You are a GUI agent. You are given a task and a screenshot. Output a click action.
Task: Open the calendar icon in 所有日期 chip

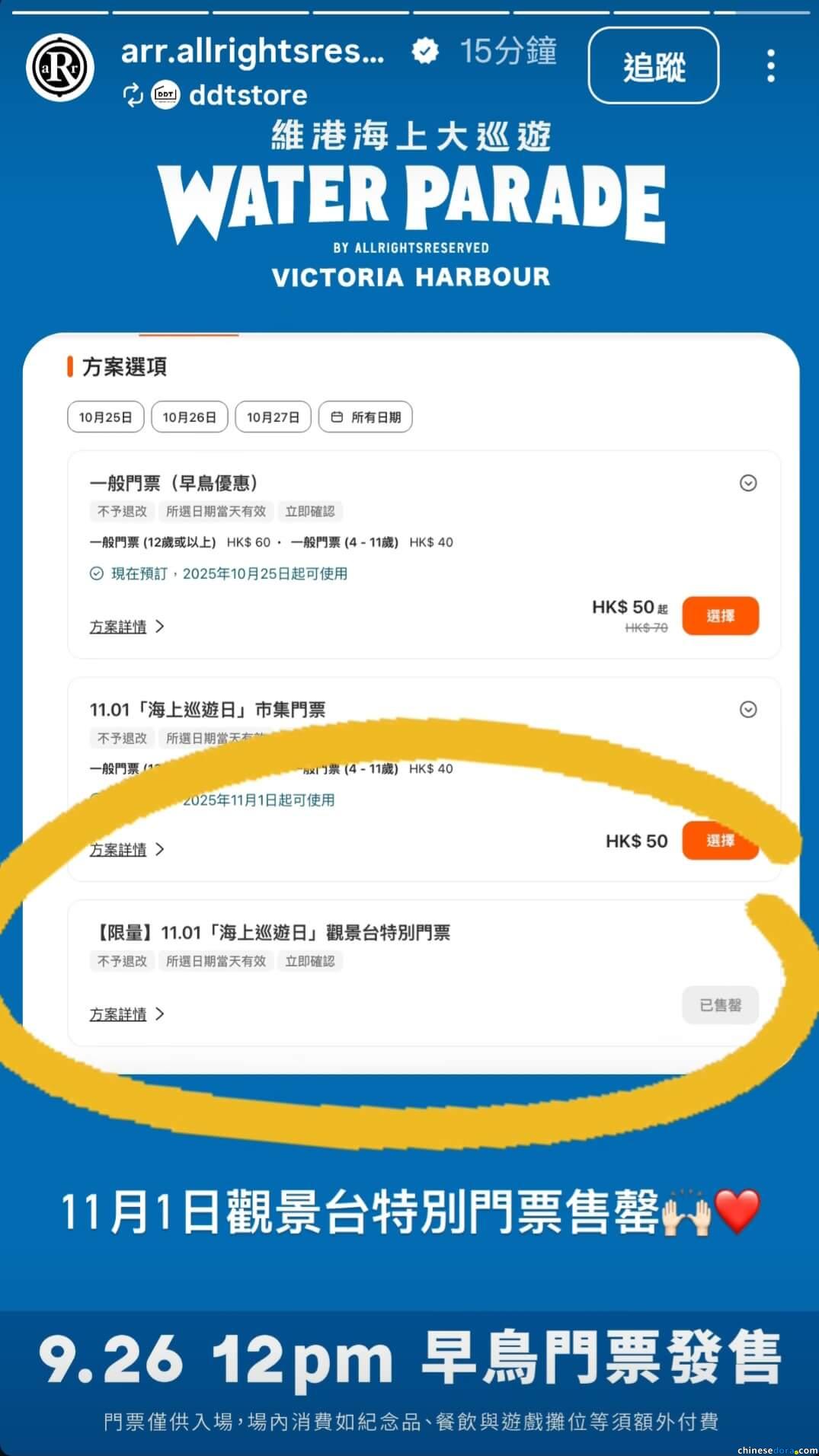pos(337,417)
